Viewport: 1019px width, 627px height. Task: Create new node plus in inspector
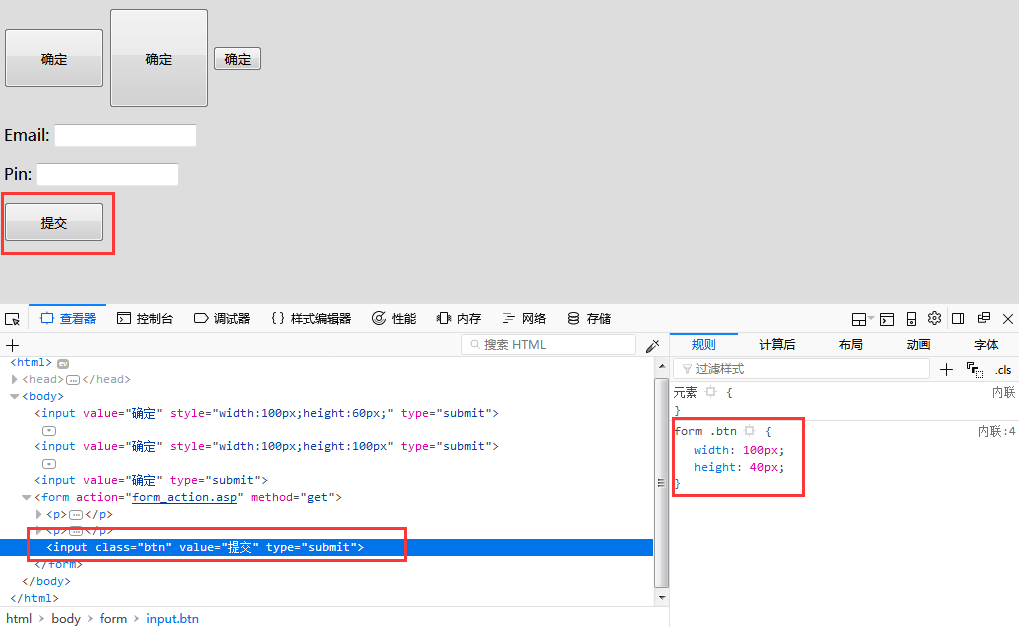tap(12, 345)
